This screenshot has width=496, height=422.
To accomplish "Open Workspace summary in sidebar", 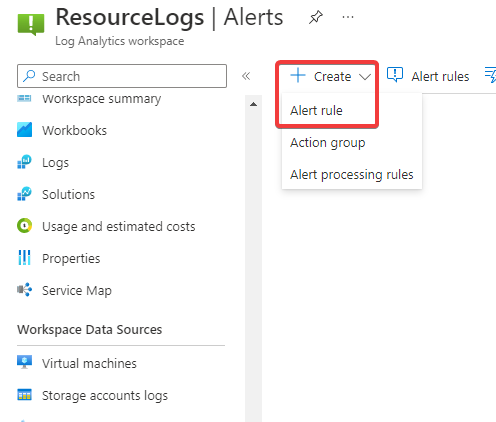I will pos(101,99).
